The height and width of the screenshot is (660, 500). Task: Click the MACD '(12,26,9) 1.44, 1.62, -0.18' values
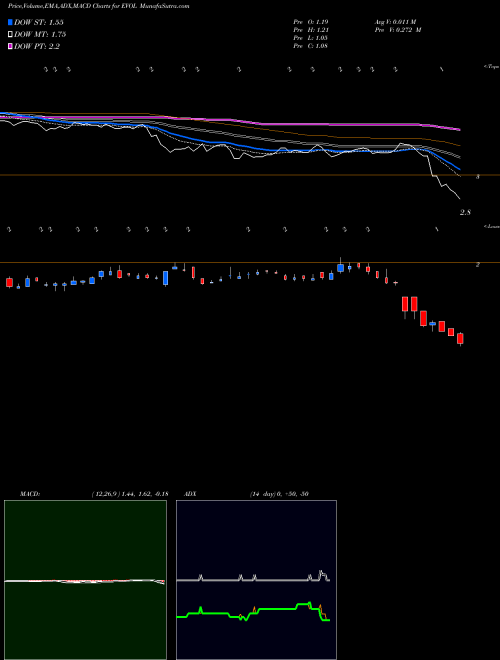click(130, 494)
